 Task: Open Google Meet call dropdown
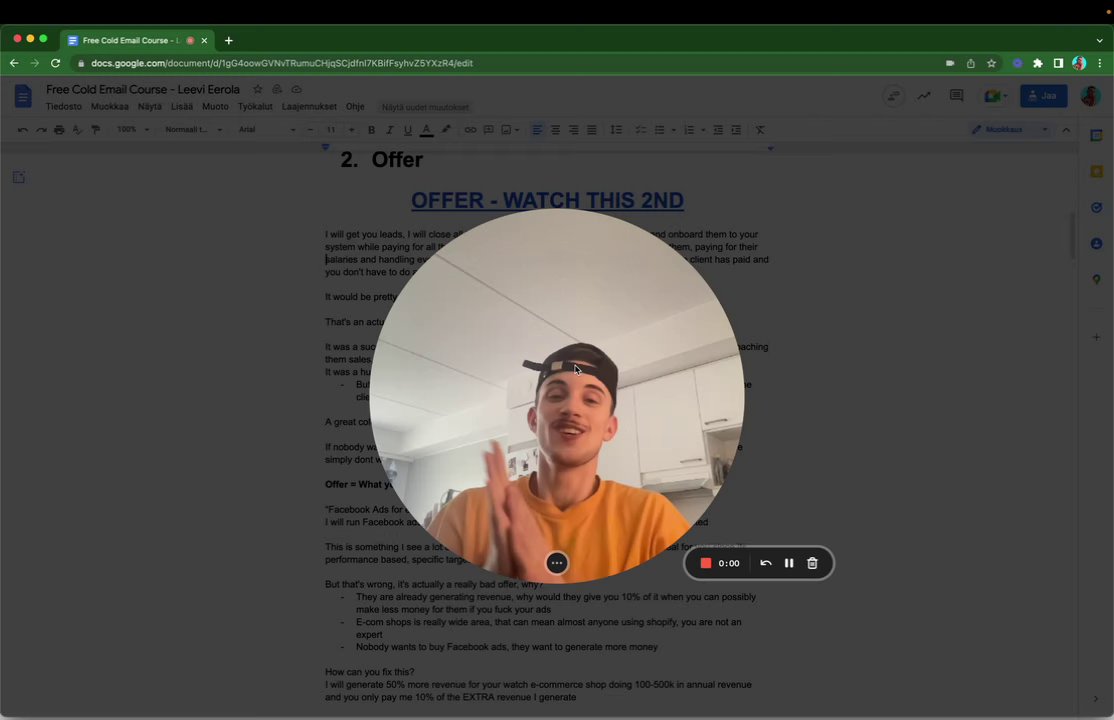996,96
